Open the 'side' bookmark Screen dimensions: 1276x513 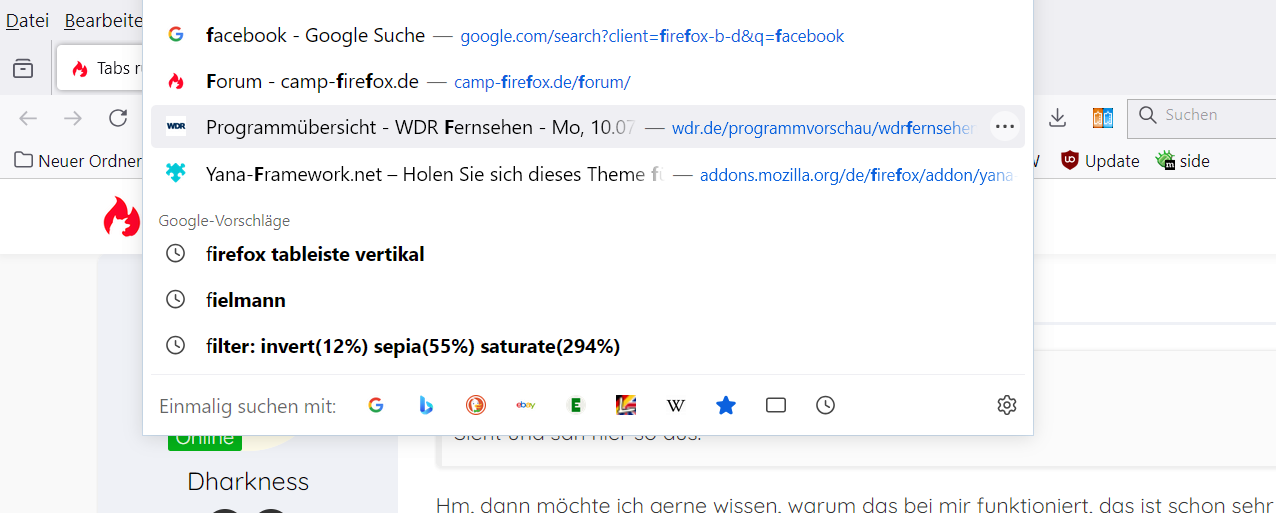click(1183, 160)
